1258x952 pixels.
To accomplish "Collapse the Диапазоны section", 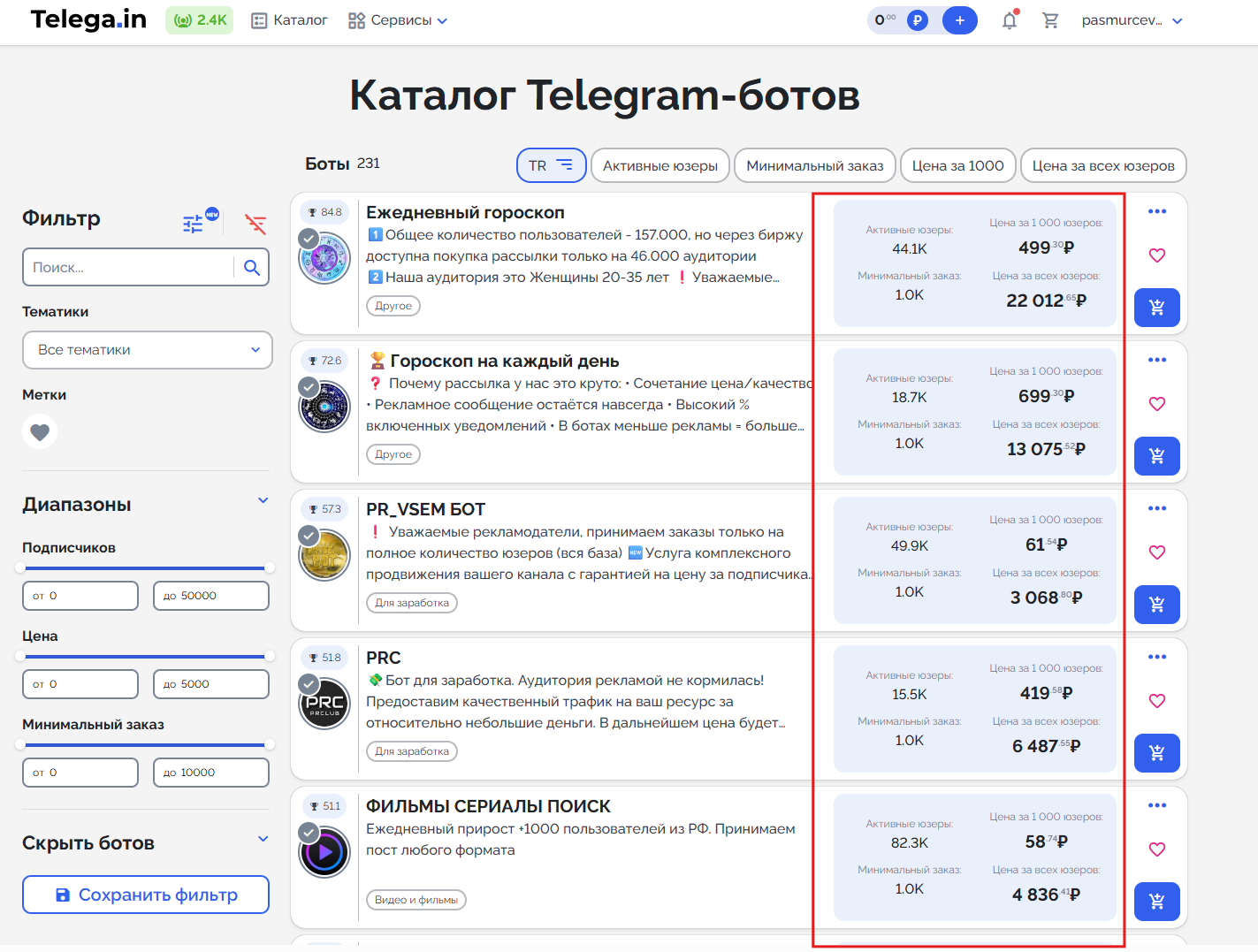I will pos(263,501).
